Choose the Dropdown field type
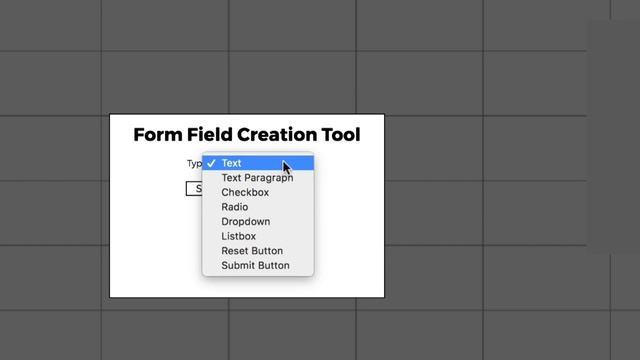The width and height of the screenshot is (640, 360). [258, 222]
